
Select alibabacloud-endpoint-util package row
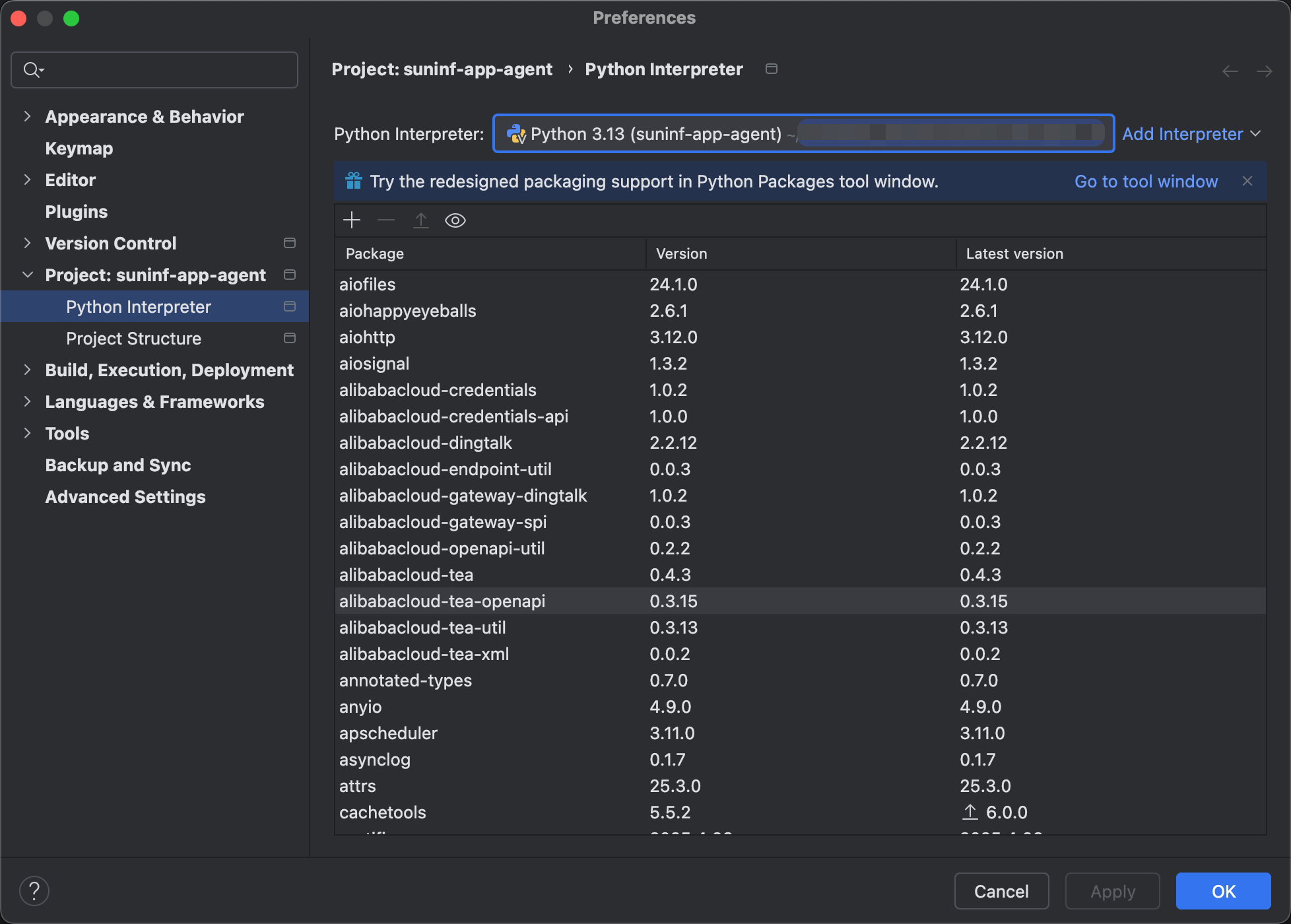pyautogui.click(x=801, y=469)
